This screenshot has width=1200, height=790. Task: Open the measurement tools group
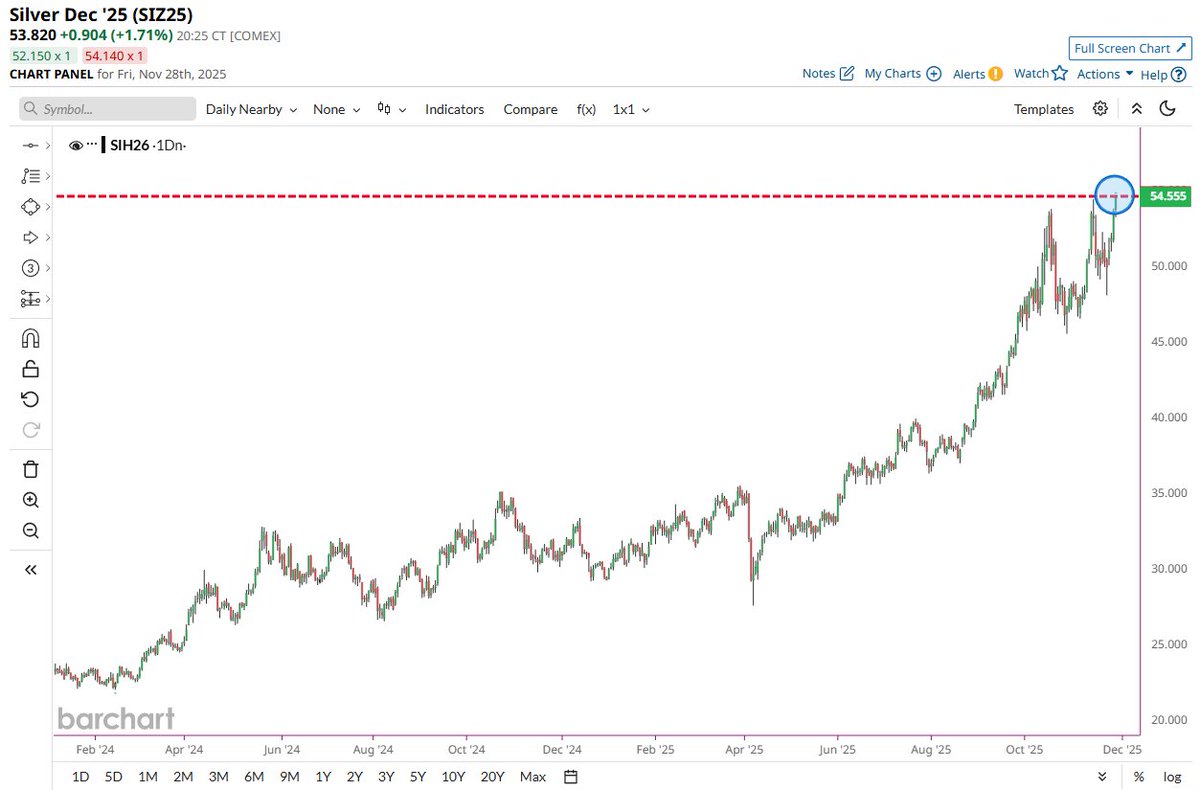29,298
